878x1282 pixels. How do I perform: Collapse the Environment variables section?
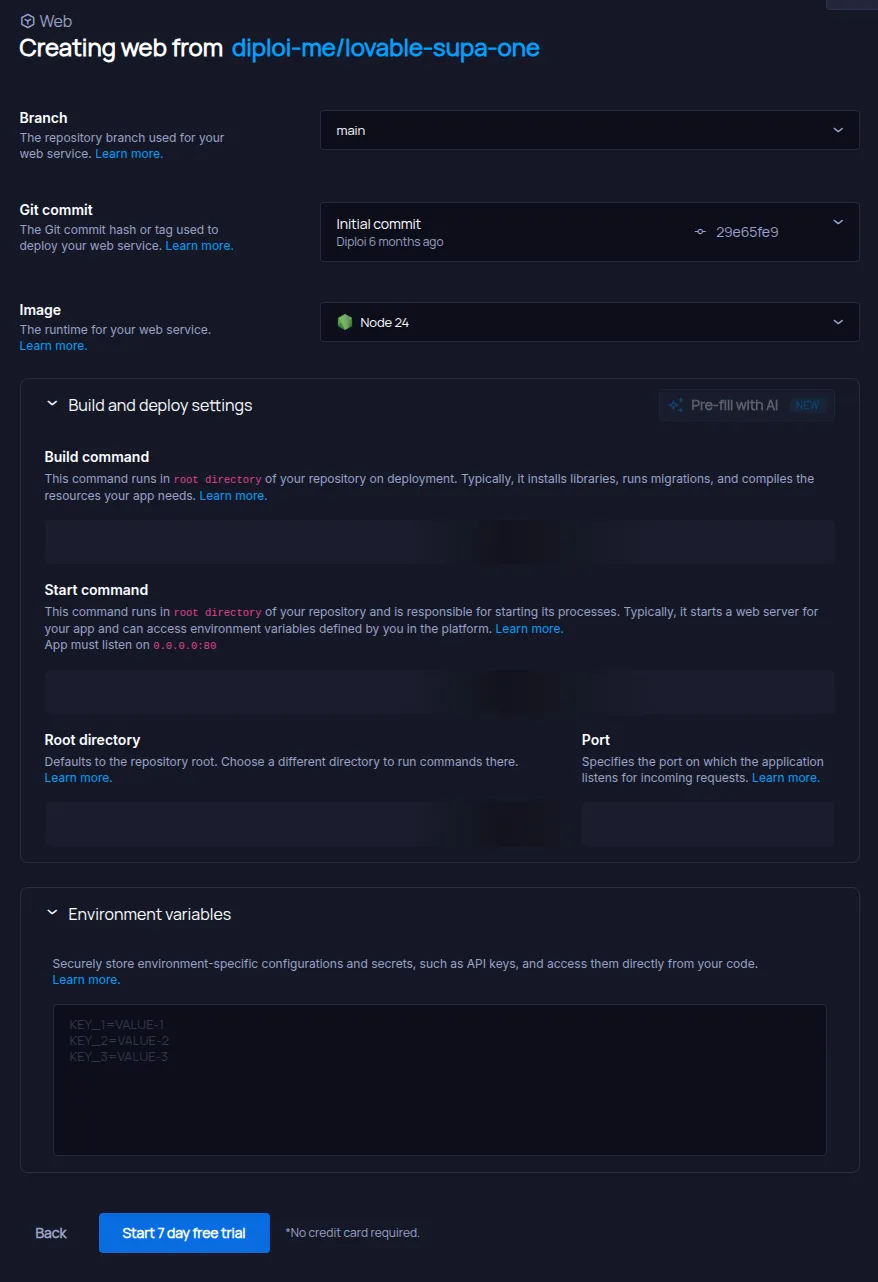click(x=52, y=913)
